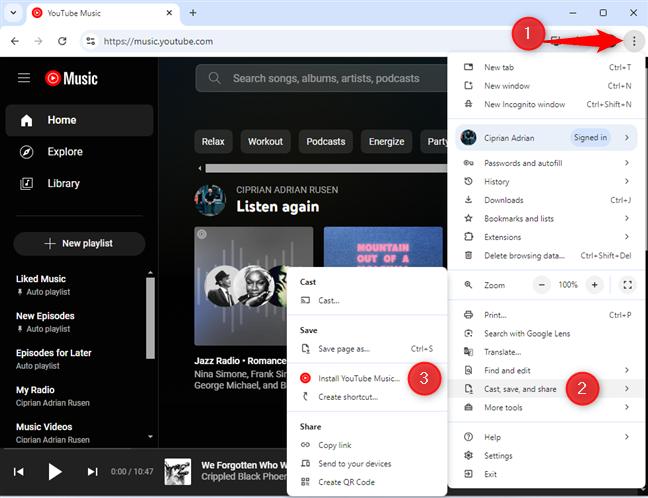Open the Mountain album thumbnail

pos(383,247)
